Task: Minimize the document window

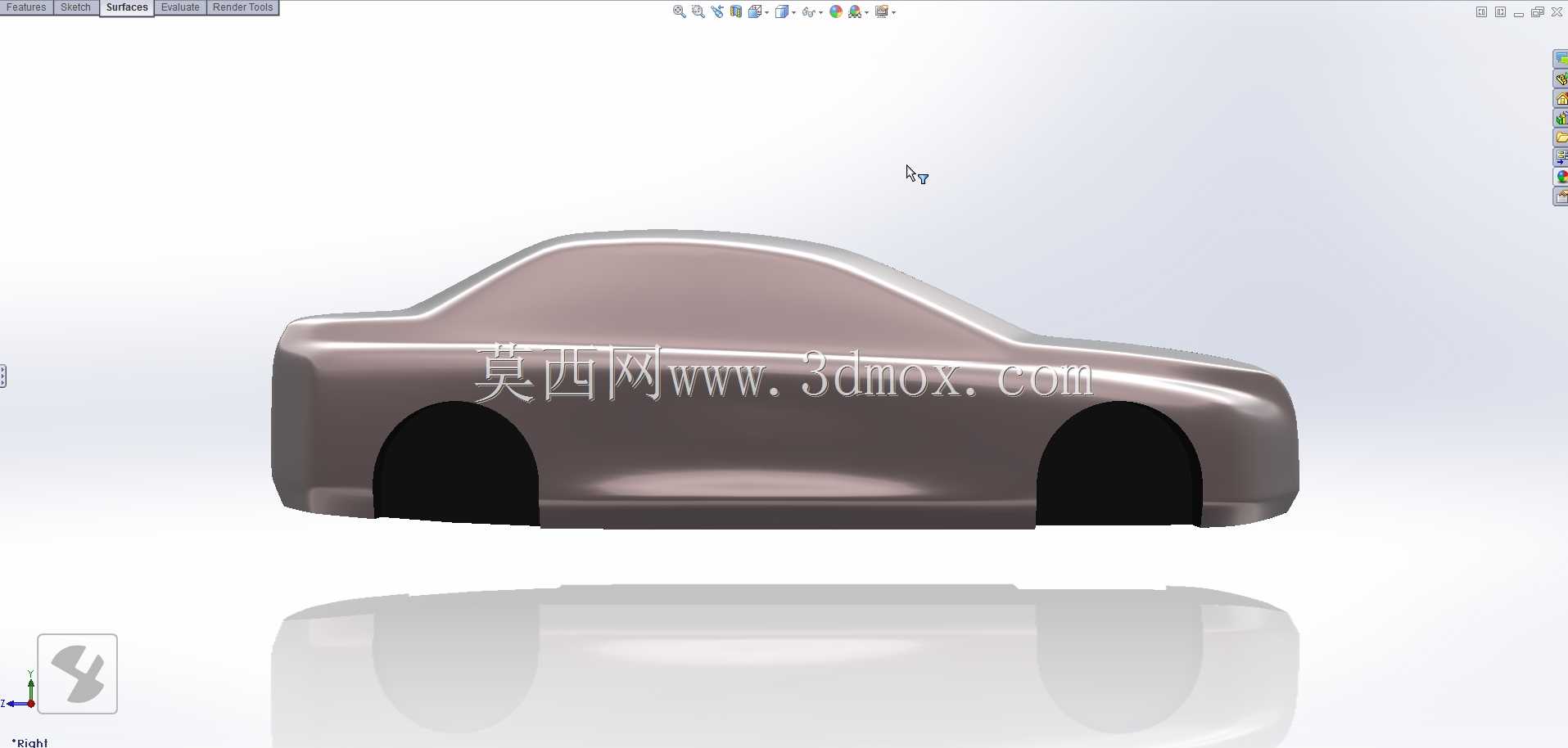Action: pos(1519,13)
